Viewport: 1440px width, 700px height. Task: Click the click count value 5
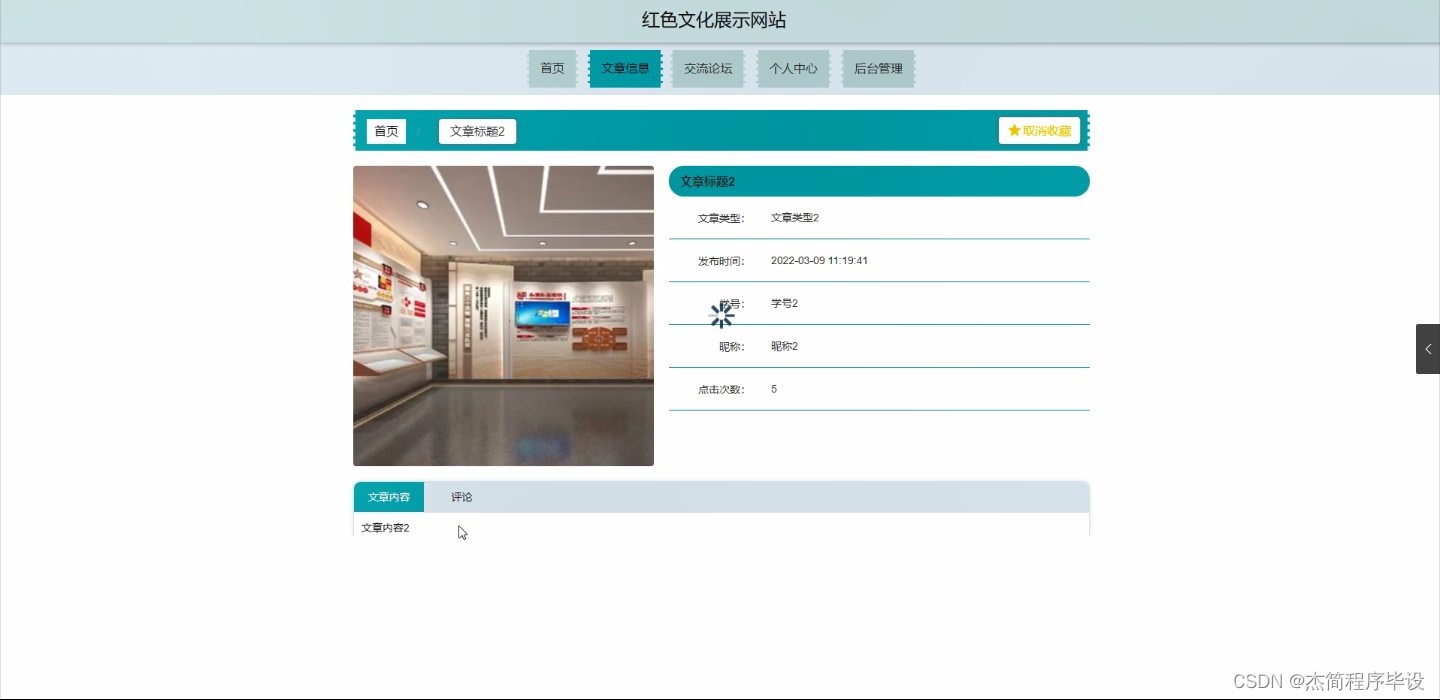773,389
